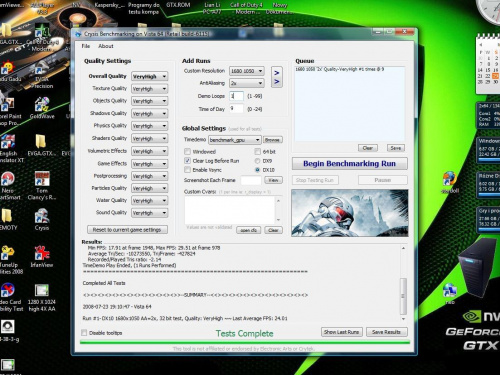Open the 1280 X 1024 high 4X AA file

tap(42, 297)
